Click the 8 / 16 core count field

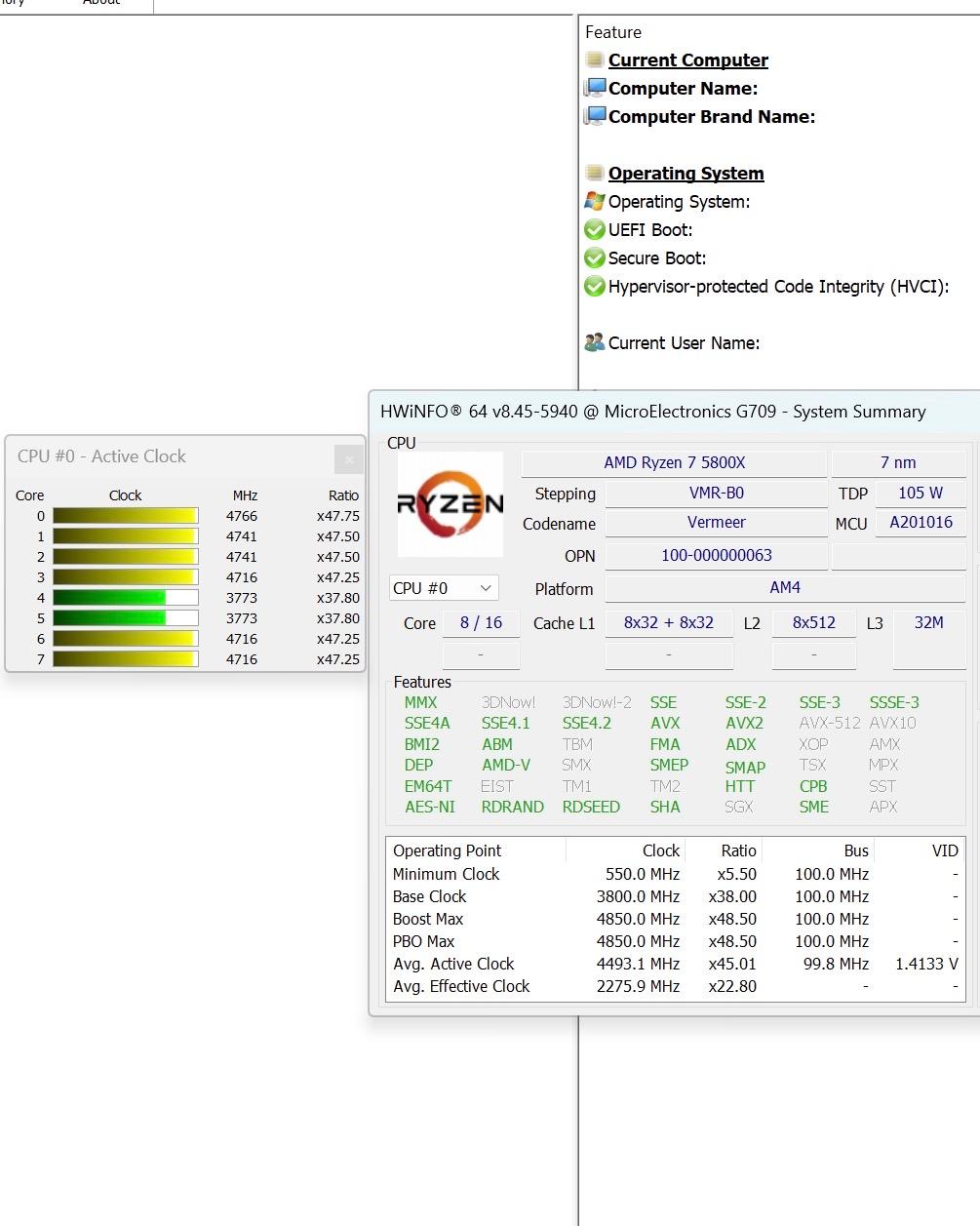click(x=481, y=622)
